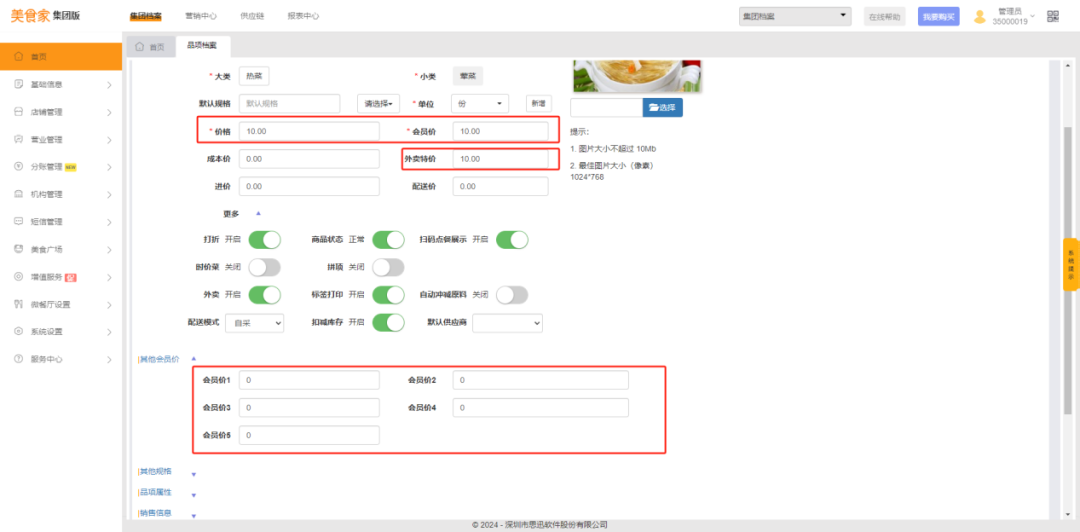Enable the 自动冲减原料 switch
The image size is (1080, 532).
[512, 295]
